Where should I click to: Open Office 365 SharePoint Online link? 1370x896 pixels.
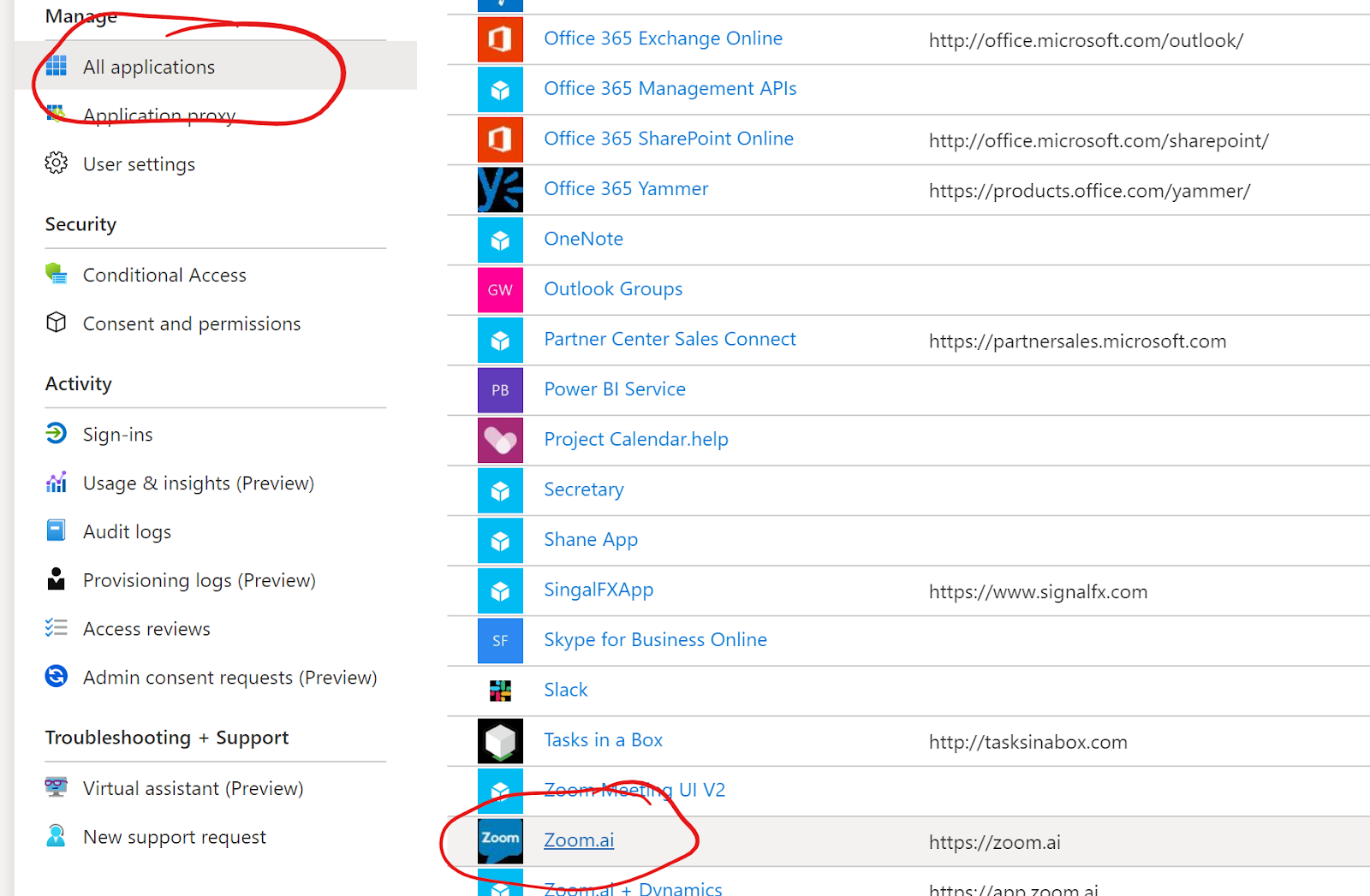pyautogui.click(x=669, y=139)
